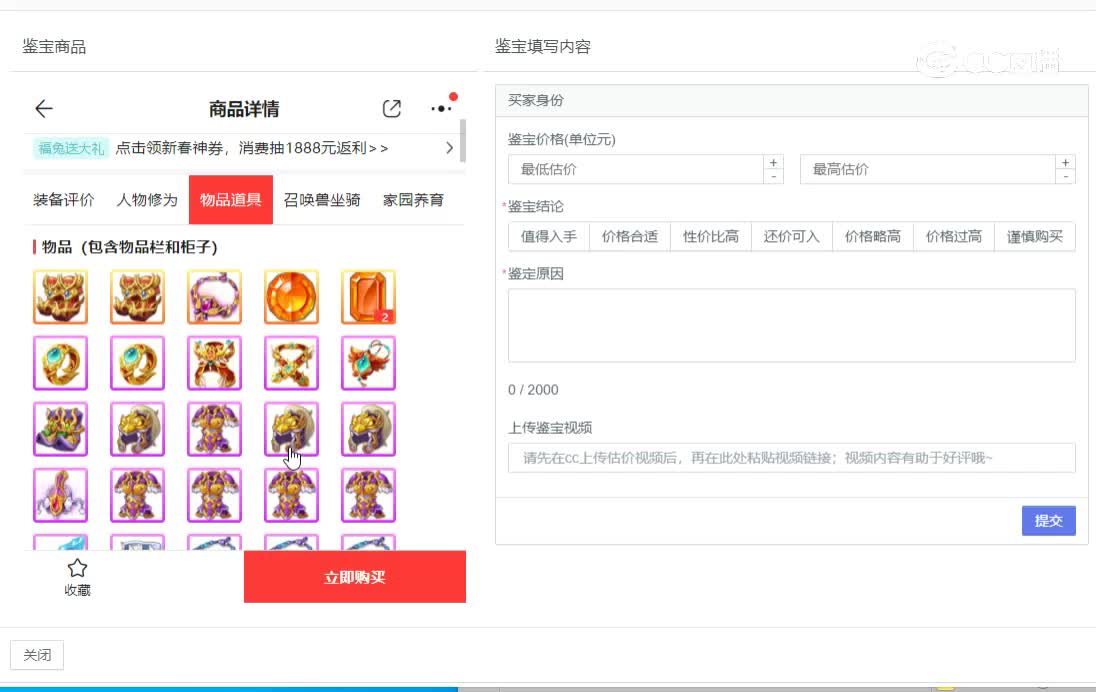Viewport: 1096px width, 692px height.
Task: Select the first golden armor item in row one
Action: pos(61,297)
